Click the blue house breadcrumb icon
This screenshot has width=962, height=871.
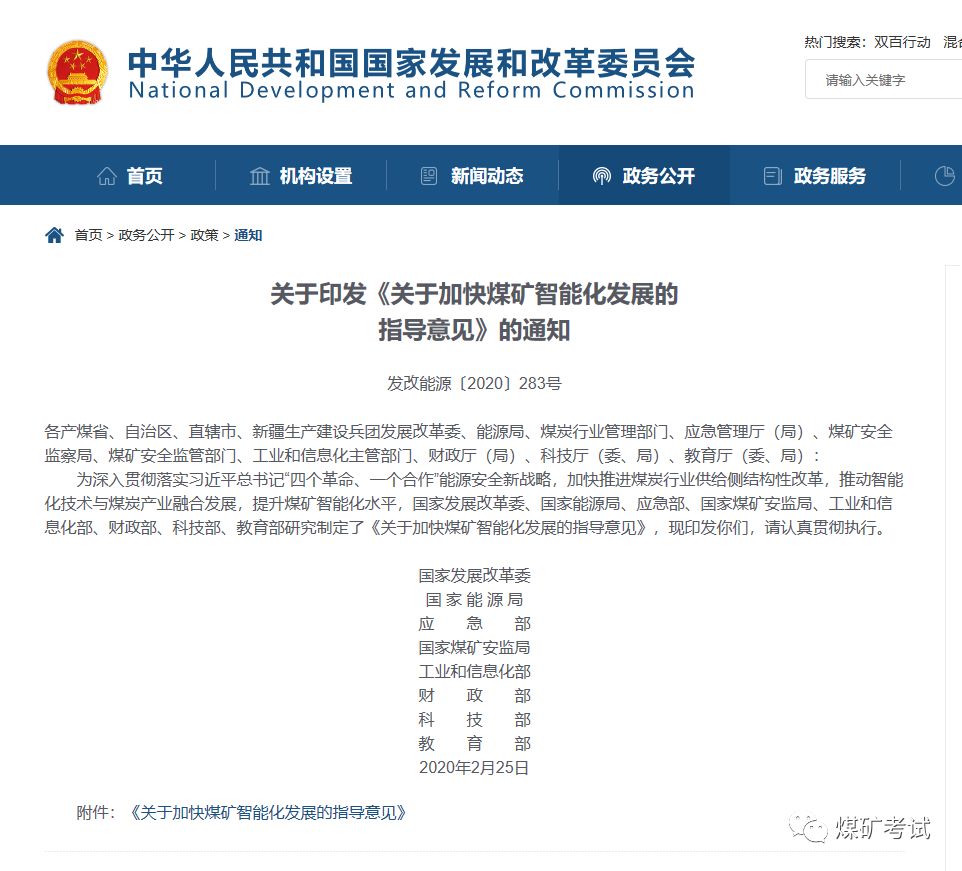point(55,235)
